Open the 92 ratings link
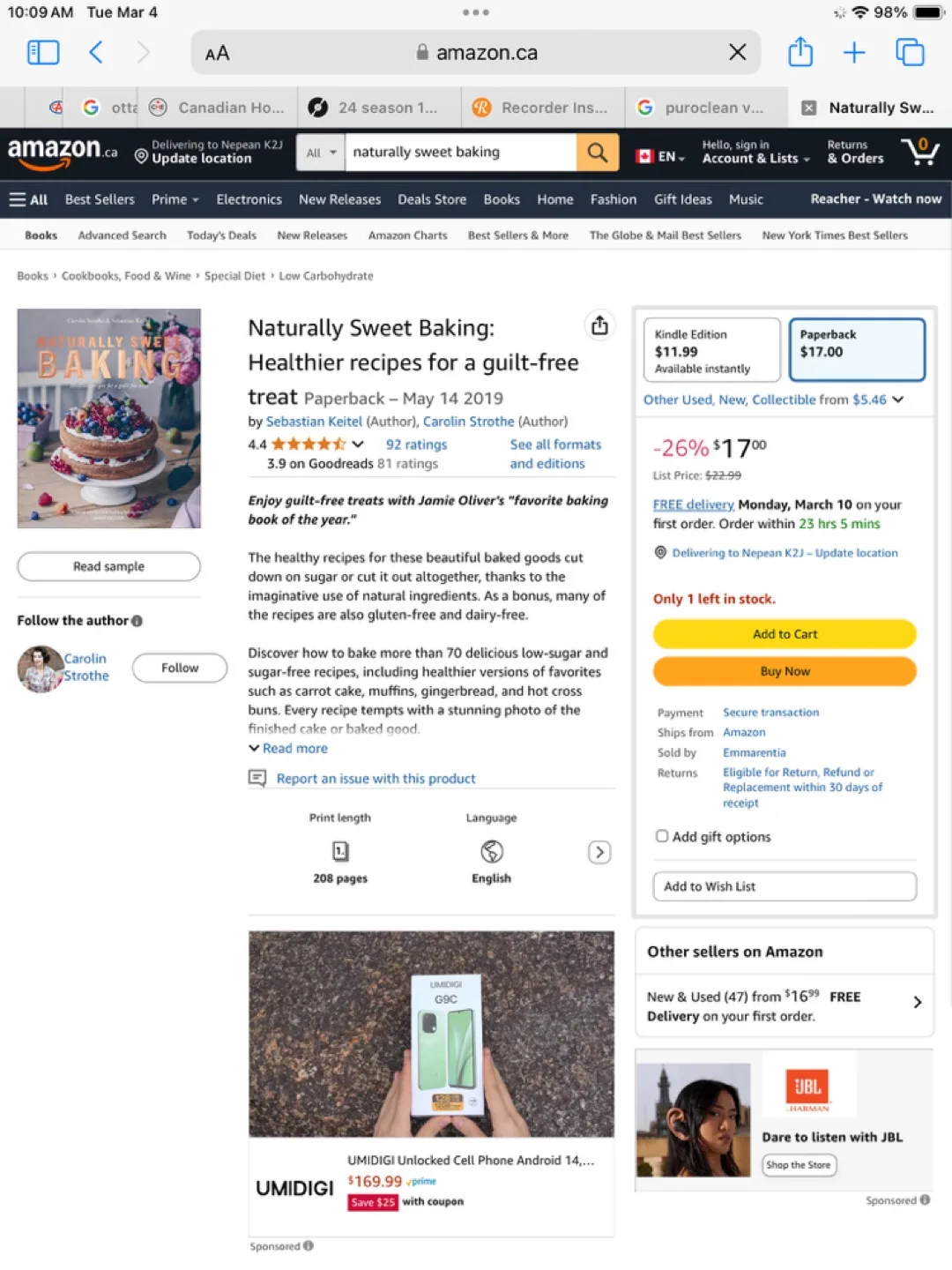 pos(415,444)
